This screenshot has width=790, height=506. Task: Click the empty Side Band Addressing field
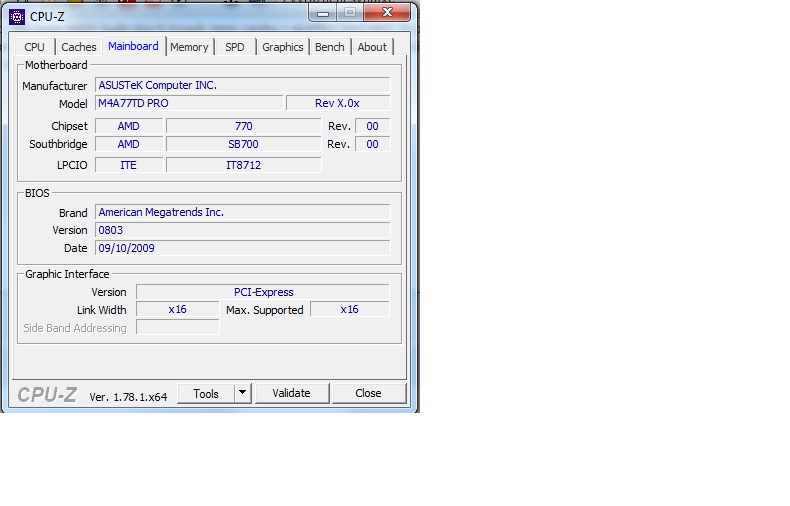[178, 327]
